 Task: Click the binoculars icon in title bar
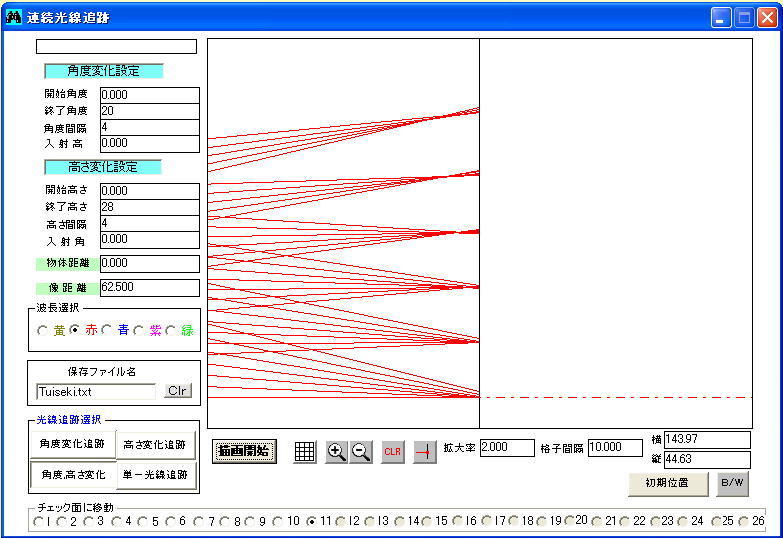[x=14, y=17]
